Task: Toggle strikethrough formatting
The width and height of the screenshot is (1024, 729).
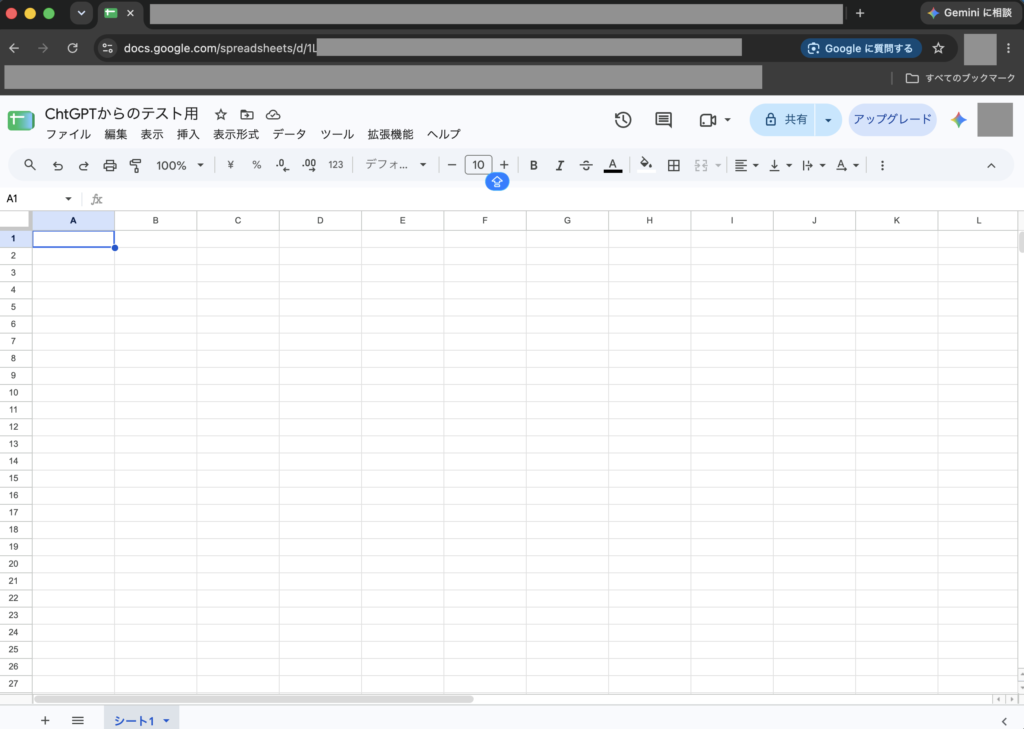Action: click(x=586, y=166)
